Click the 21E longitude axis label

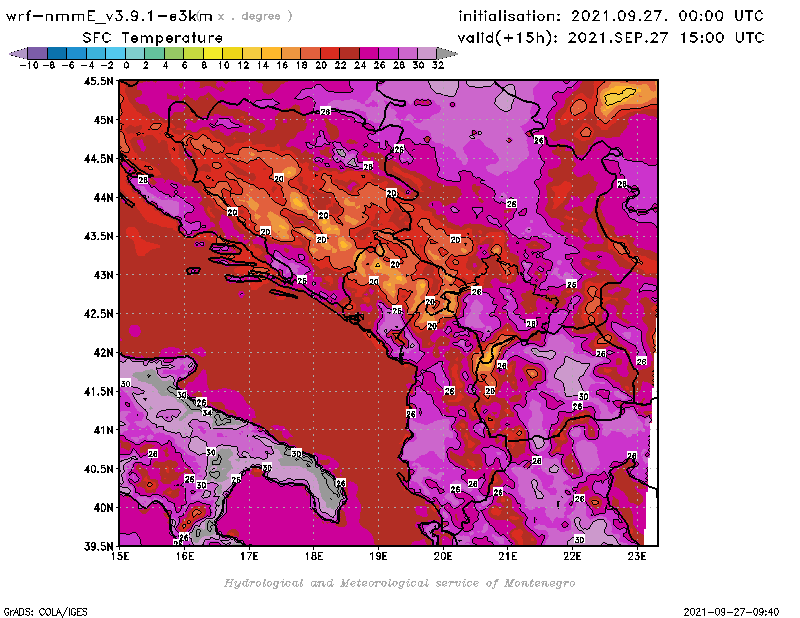point(508,556)
